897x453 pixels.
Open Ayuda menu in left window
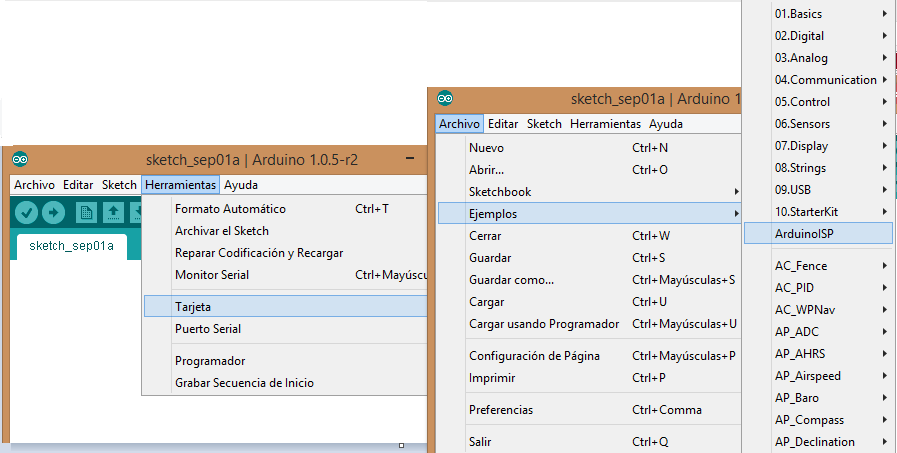pyautogui.click(x=241, y=185)
